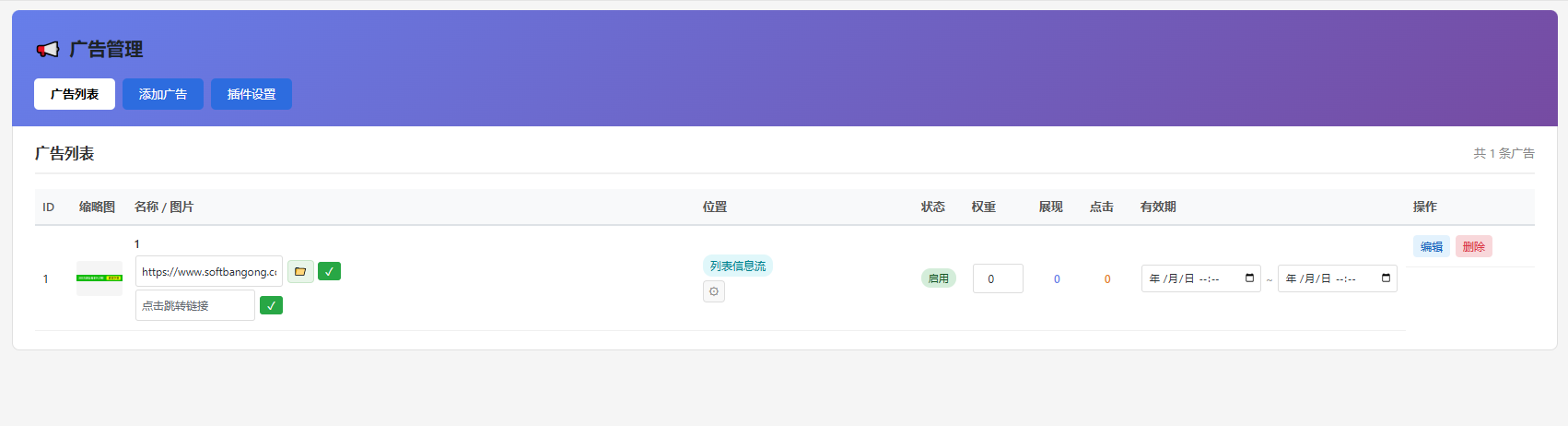Open the folder icon beside image URL
The height and width of the screenshot is (426, 1568).
pos(300,271)
